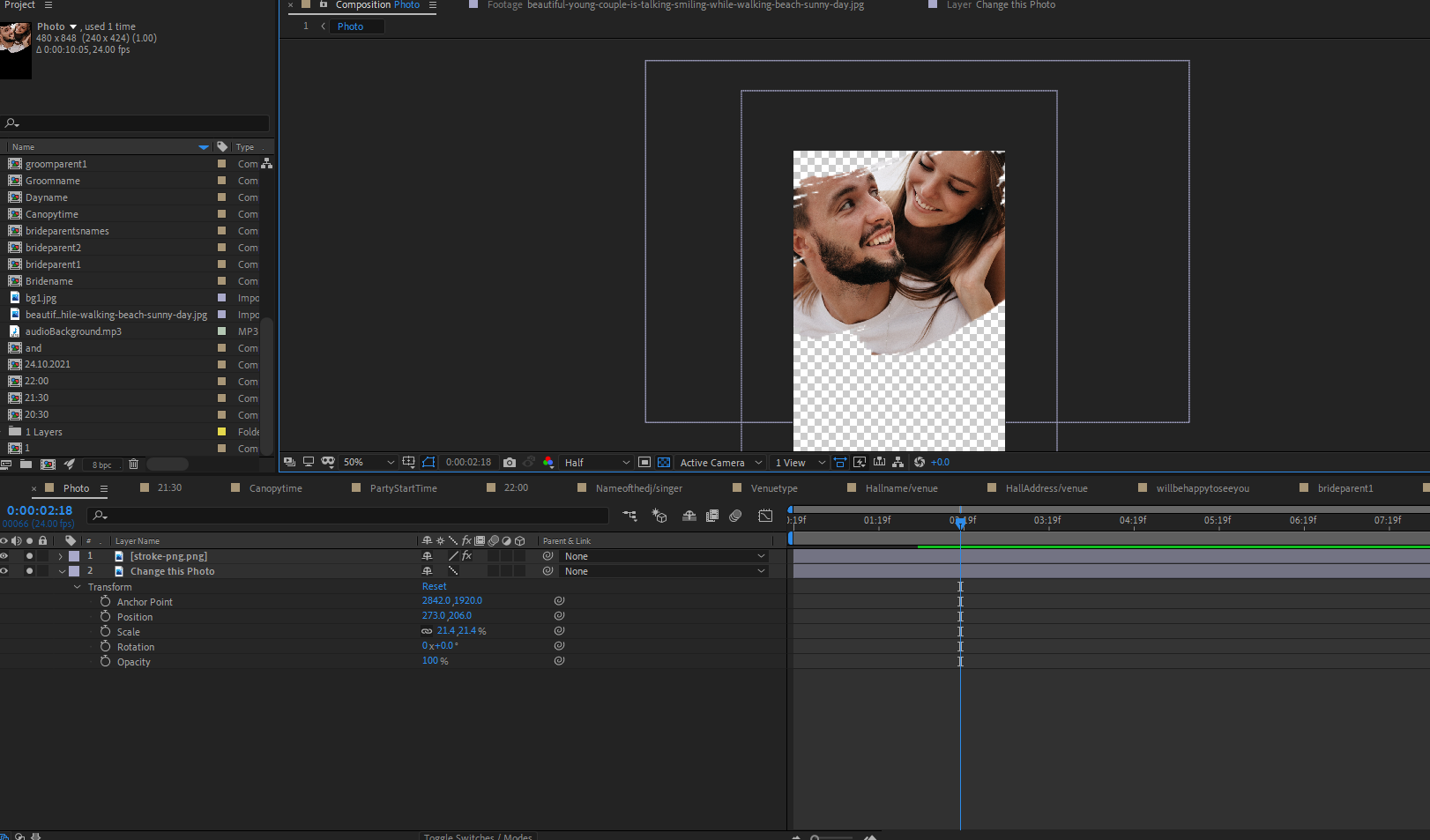The image size is (1430, 840).
Task: Open the Graph Editor in the timeline
Action: [765, 516]
